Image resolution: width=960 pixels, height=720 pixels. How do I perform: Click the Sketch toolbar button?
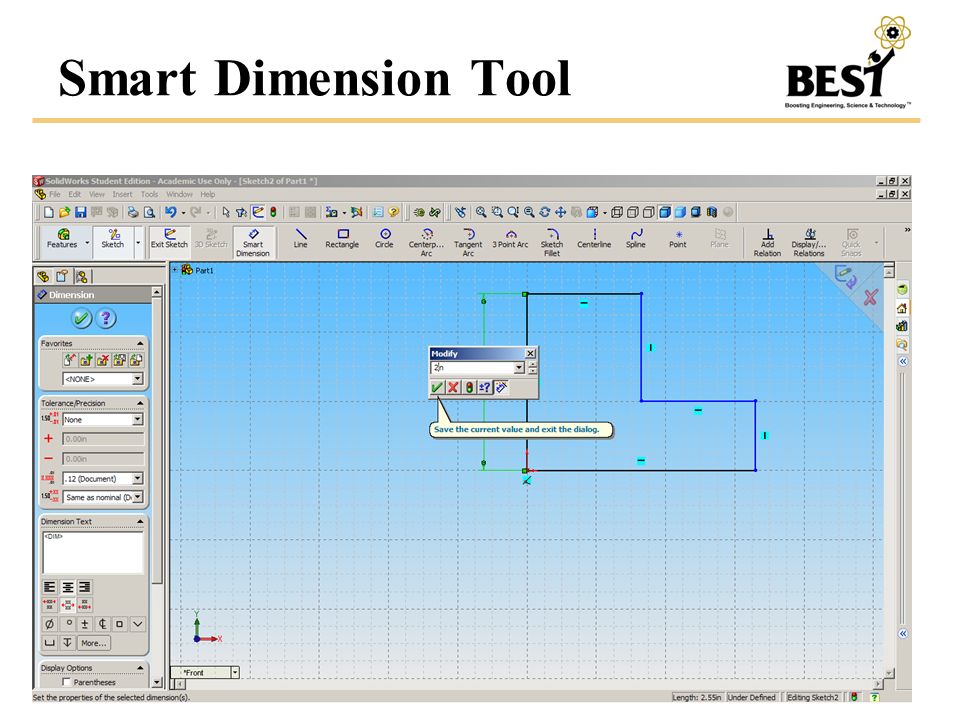pos(113,239)
